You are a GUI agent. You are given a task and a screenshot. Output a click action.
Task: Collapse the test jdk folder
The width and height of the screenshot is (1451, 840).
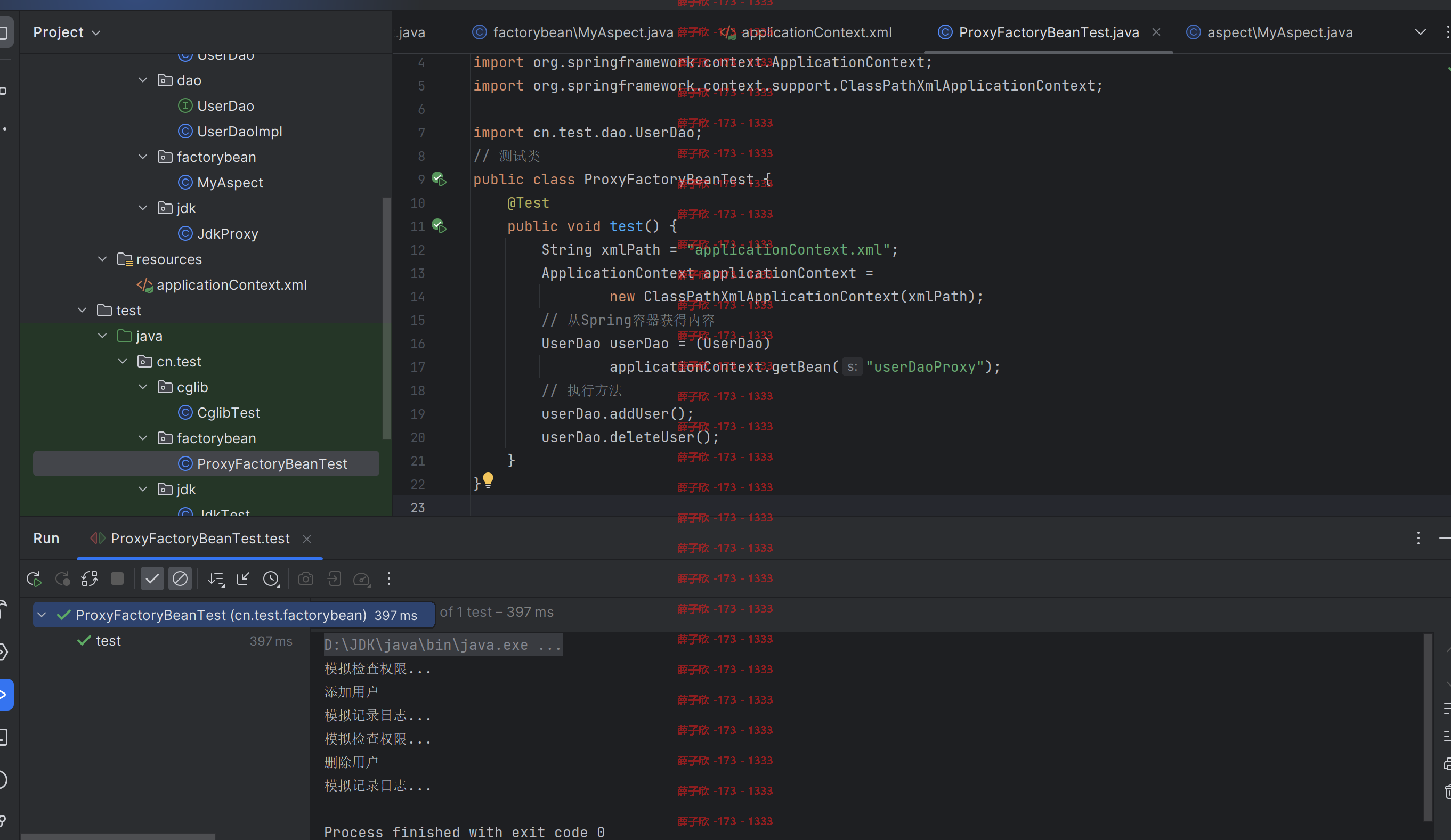pyautogui.click(x=143, y=490)
